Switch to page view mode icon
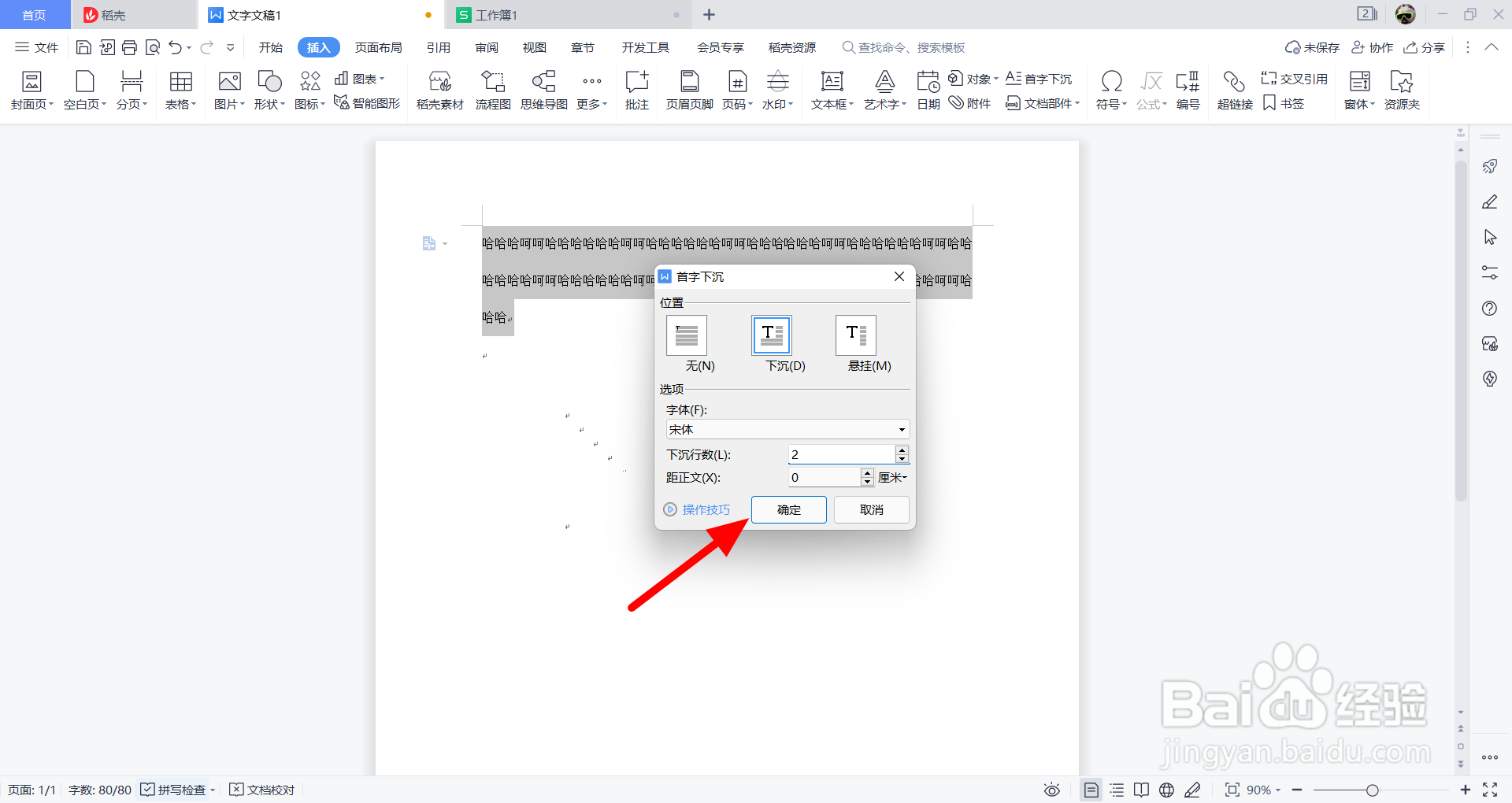The height and width of the screenshot is (803, 1512). pyautogui.click(x=1091, y=790)
